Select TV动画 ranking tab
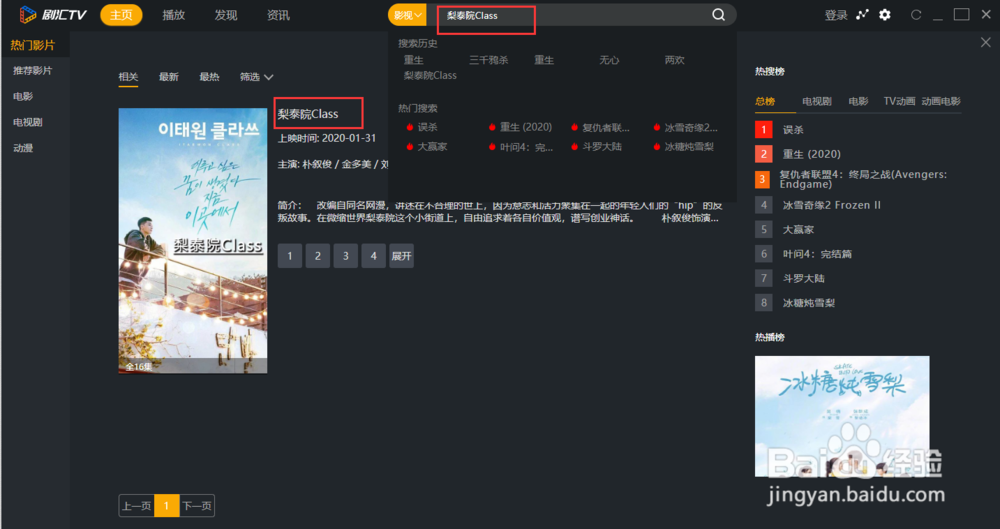 [x=899, y=101]
